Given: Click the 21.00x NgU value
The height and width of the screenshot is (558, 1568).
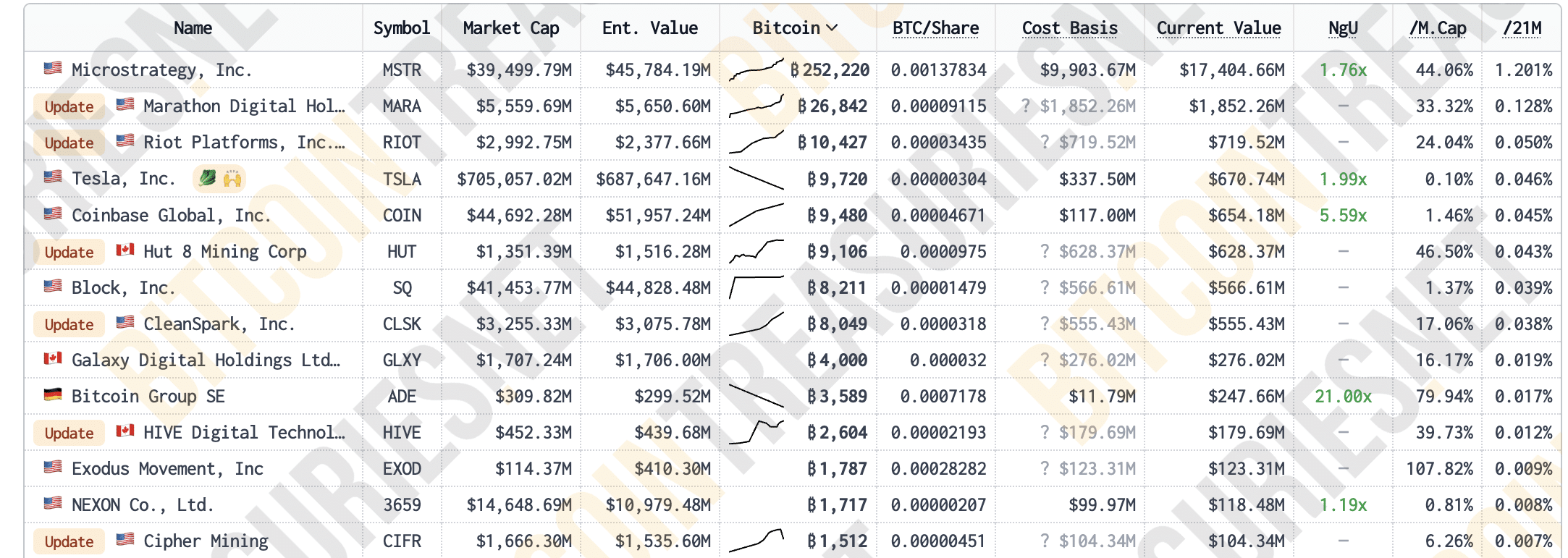Looking at the screenshot, I should pos(1344,396).
